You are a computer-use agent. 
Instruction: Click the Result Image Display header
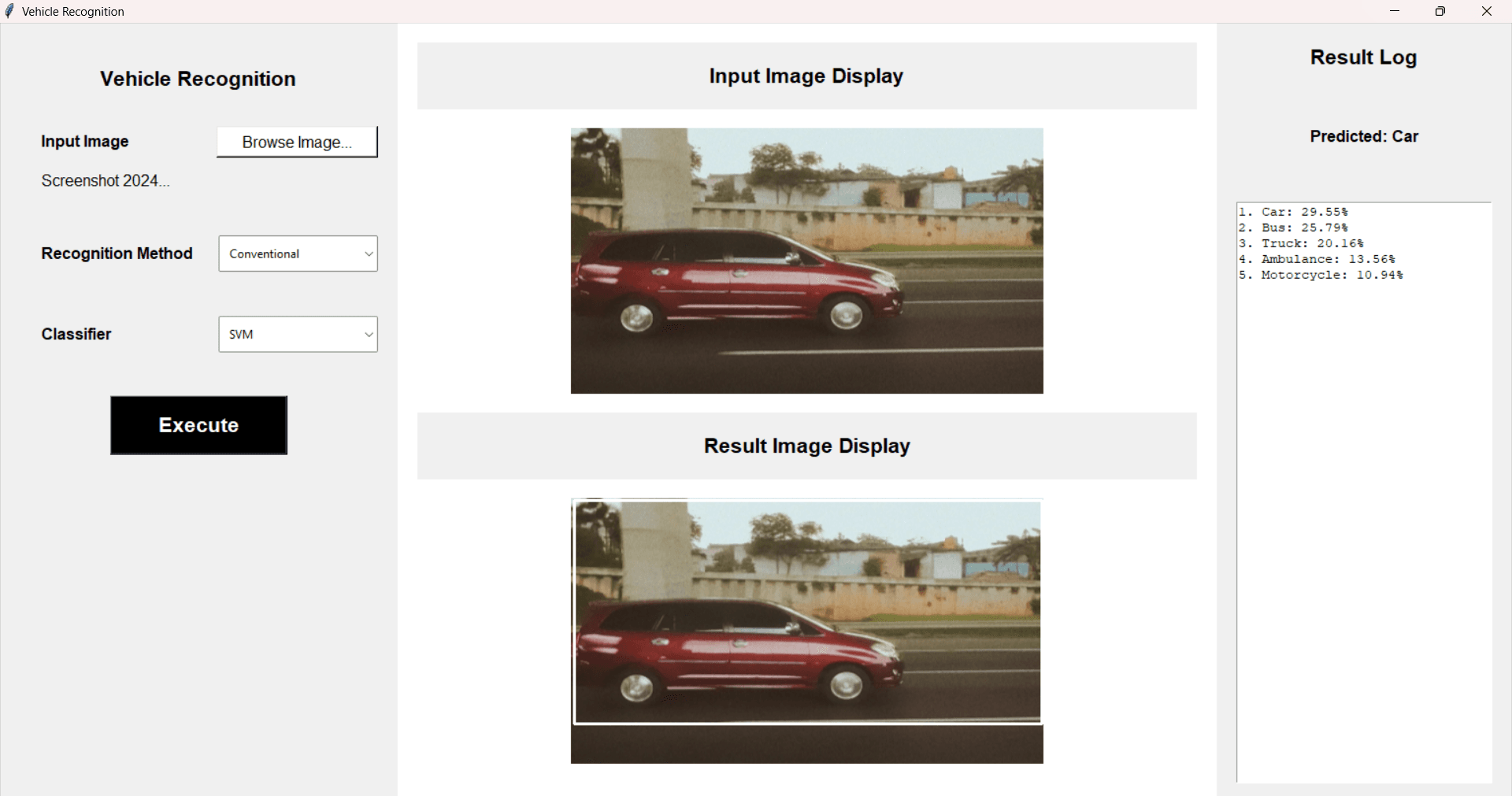pyautogui.click(x=806, y=446)
